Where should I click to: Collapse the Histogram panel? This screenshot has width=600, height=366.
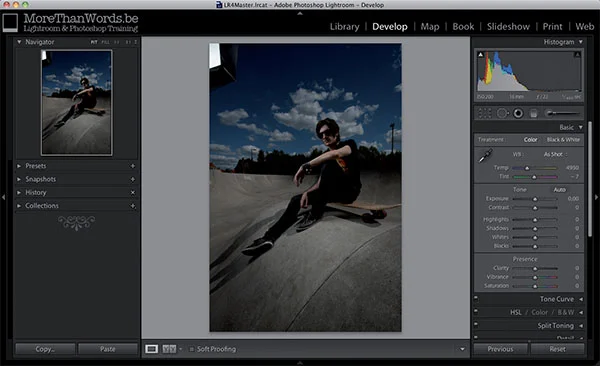(x=581, y=42)
